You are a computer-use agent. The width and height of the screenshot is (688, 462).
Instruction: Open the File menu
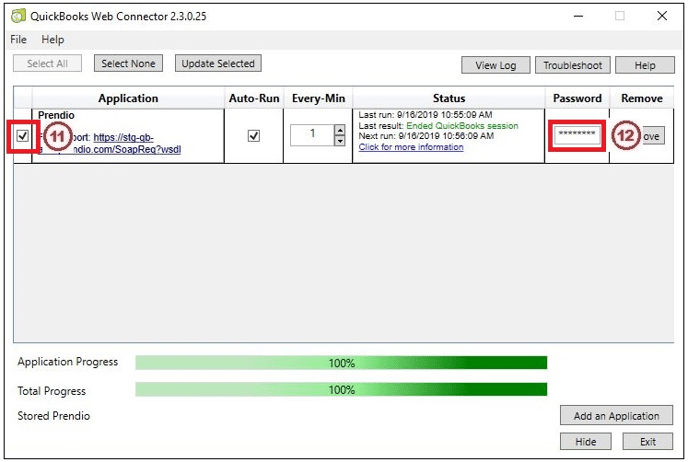coord(18,39)
